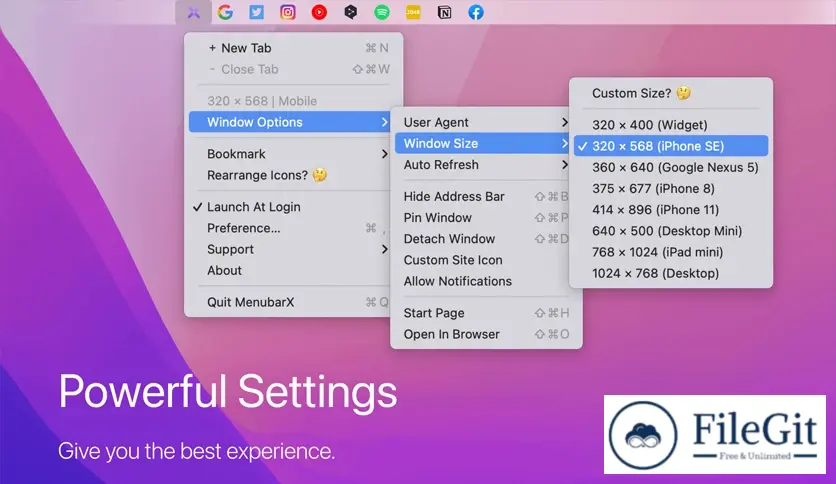836x484 pixels.
Task: Open the black hexagon app icon
Action: click(351, 12)
